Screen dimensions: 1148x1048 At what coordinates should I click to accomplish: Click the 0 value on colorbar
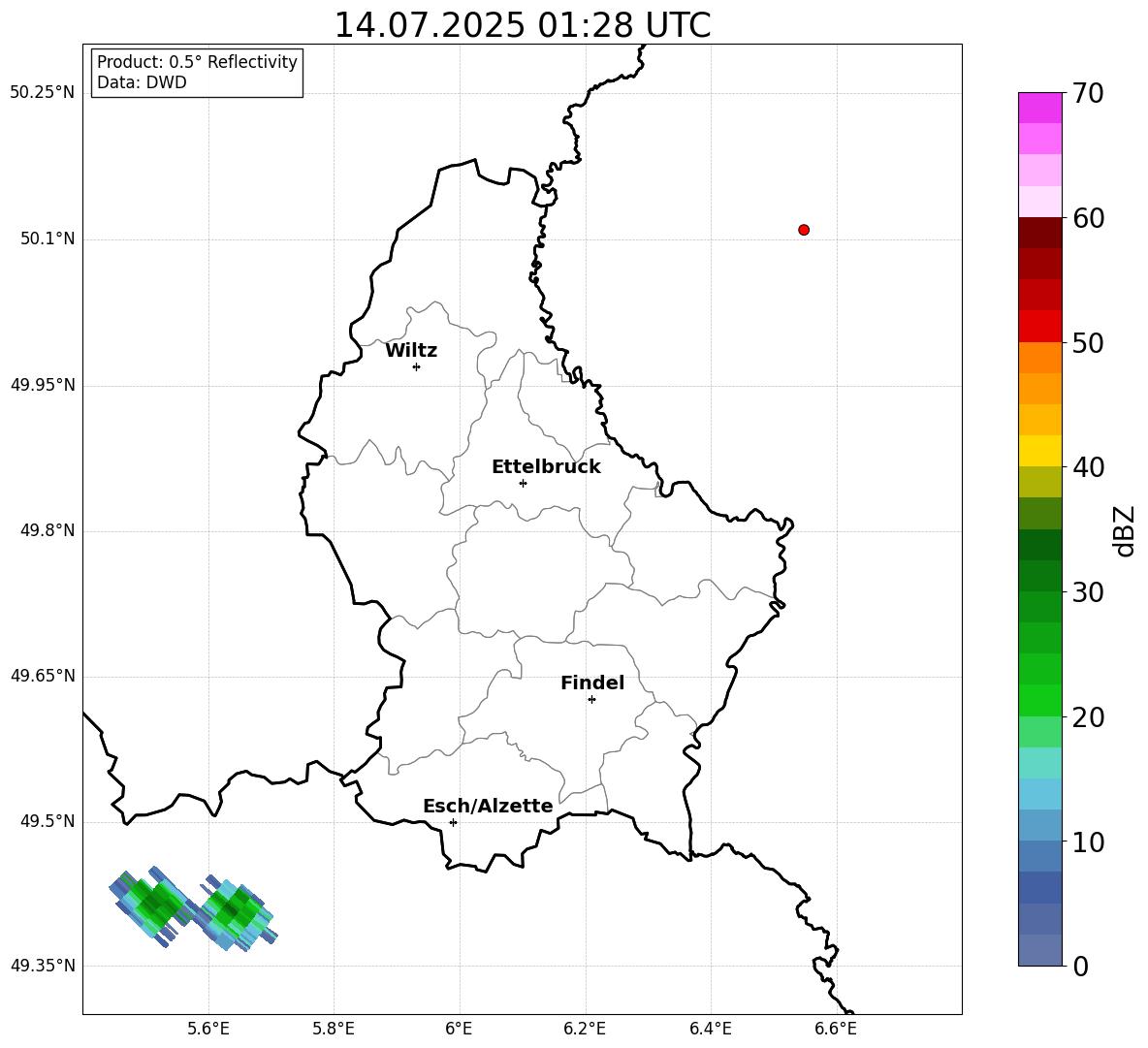click(x=1080, y=966)
